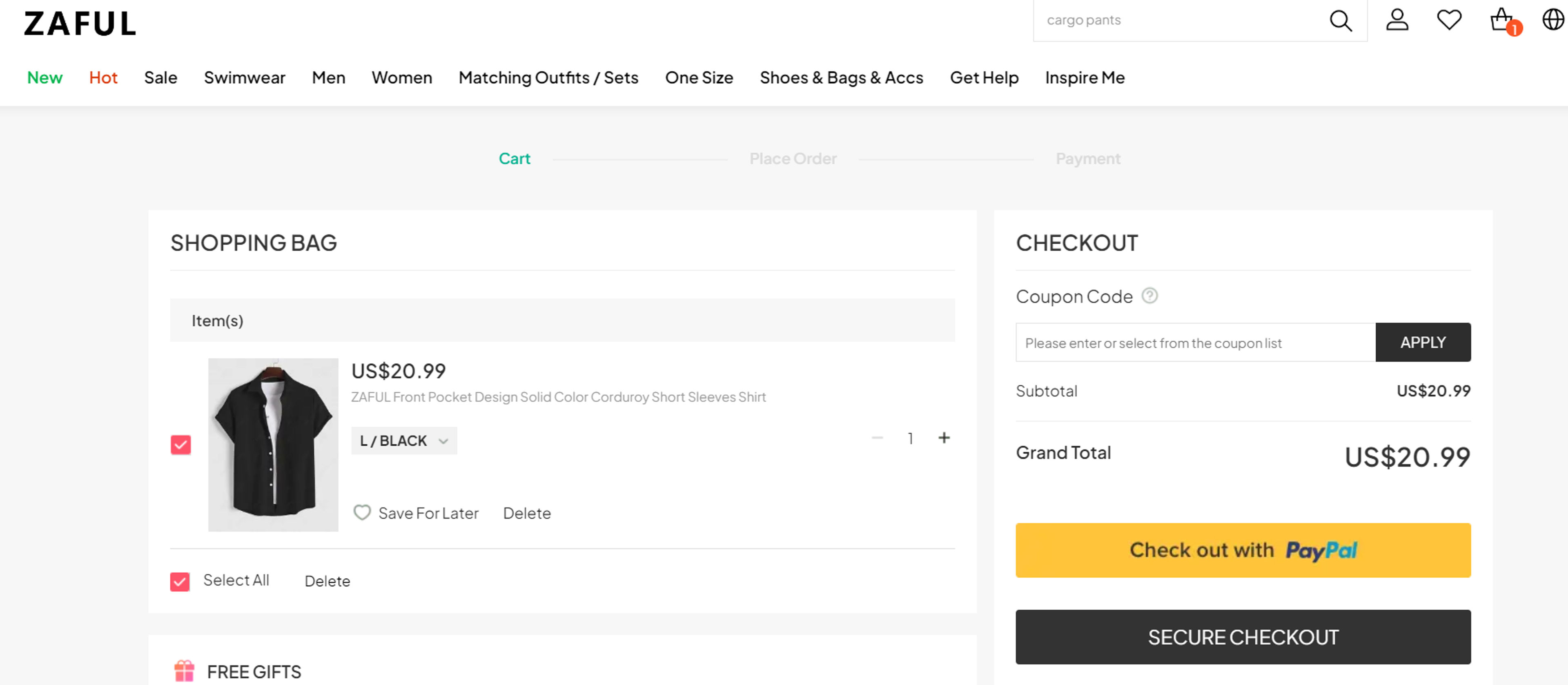1568x685 pixels.
Task: Click the Free Gifts gift box icon
Action: pyautogui.click(x=184, y=671)
